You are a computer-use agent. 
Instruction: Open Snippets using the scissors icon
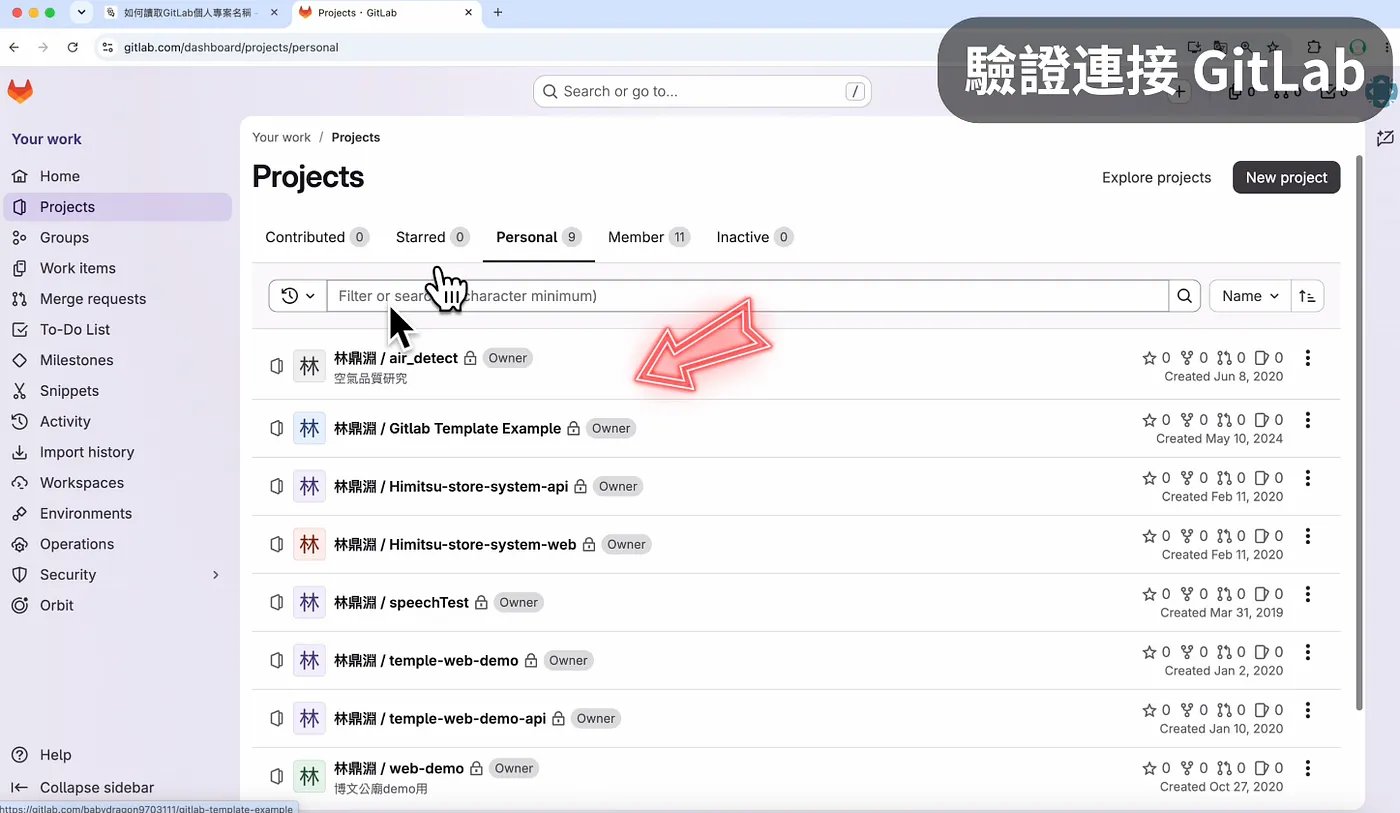[x=19, y=391]
